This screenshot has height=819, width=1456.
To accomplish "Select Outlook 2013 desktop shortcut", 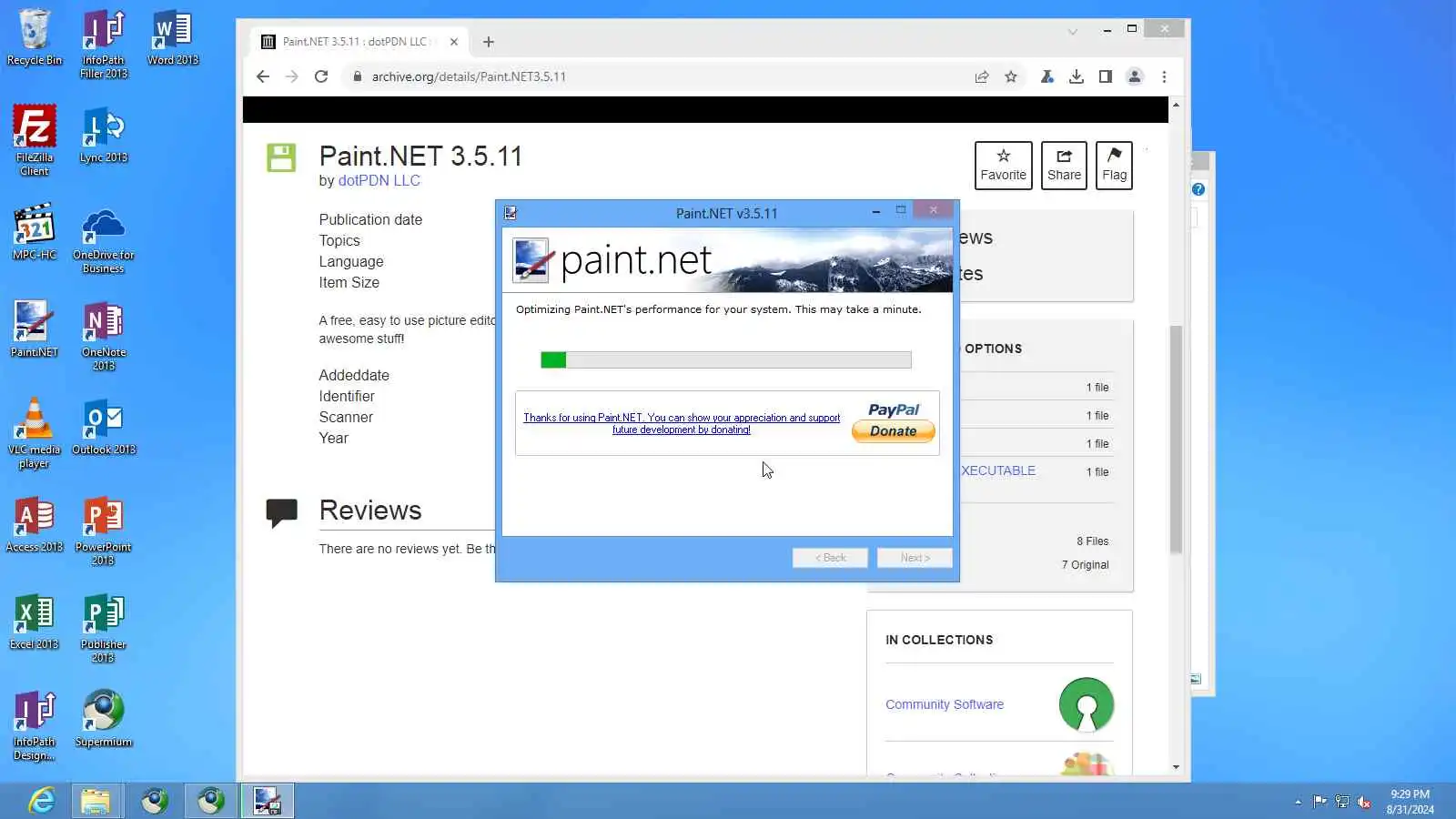I will (x=104, y=428).
